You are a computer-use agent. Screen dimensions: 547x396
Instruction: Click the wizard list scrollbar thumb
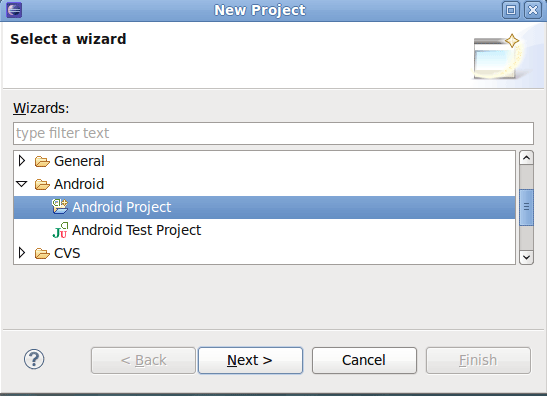pyautogui.click(x=526, y=207)
